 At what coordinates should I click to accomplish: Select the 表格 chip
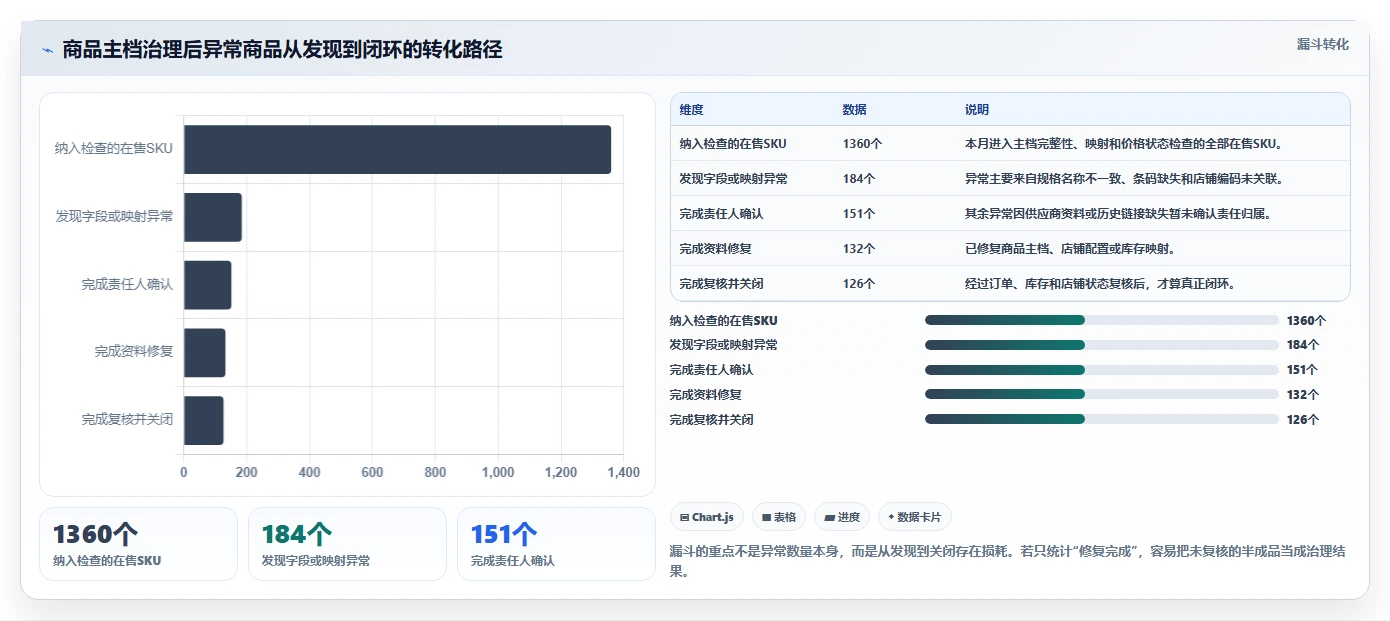click(779, 517)
